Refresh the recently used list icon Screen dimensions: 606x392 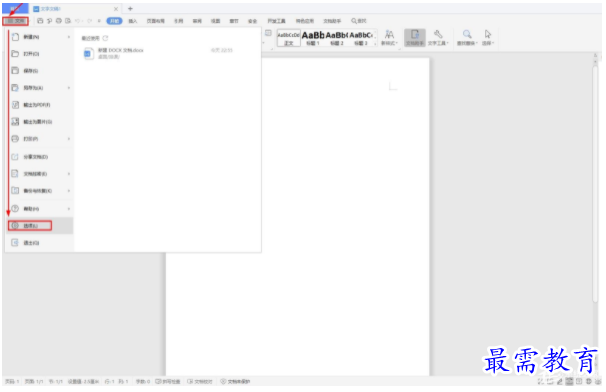[106, 38]
